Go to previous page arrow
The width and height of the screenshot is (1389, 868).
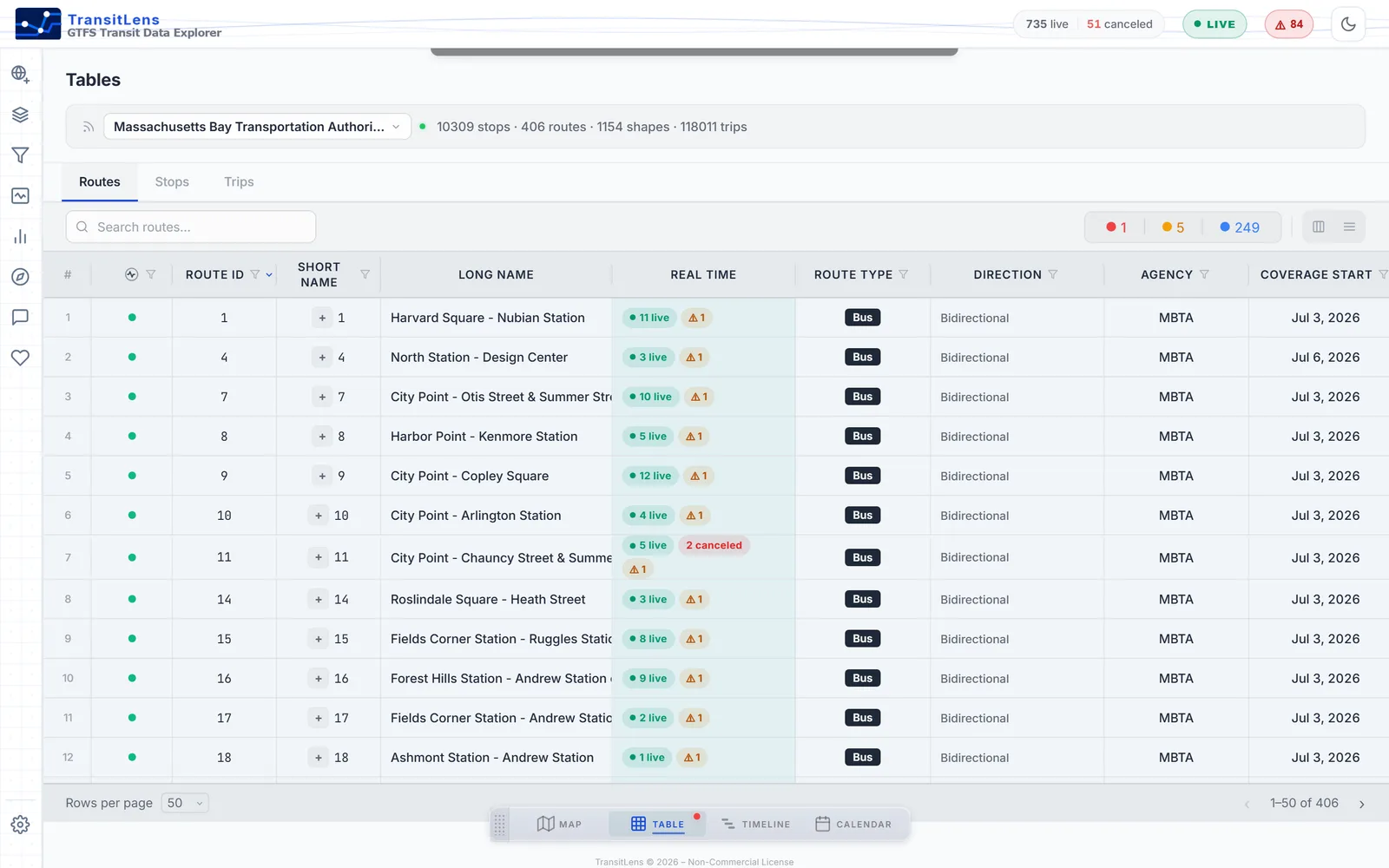[1247, 804]
